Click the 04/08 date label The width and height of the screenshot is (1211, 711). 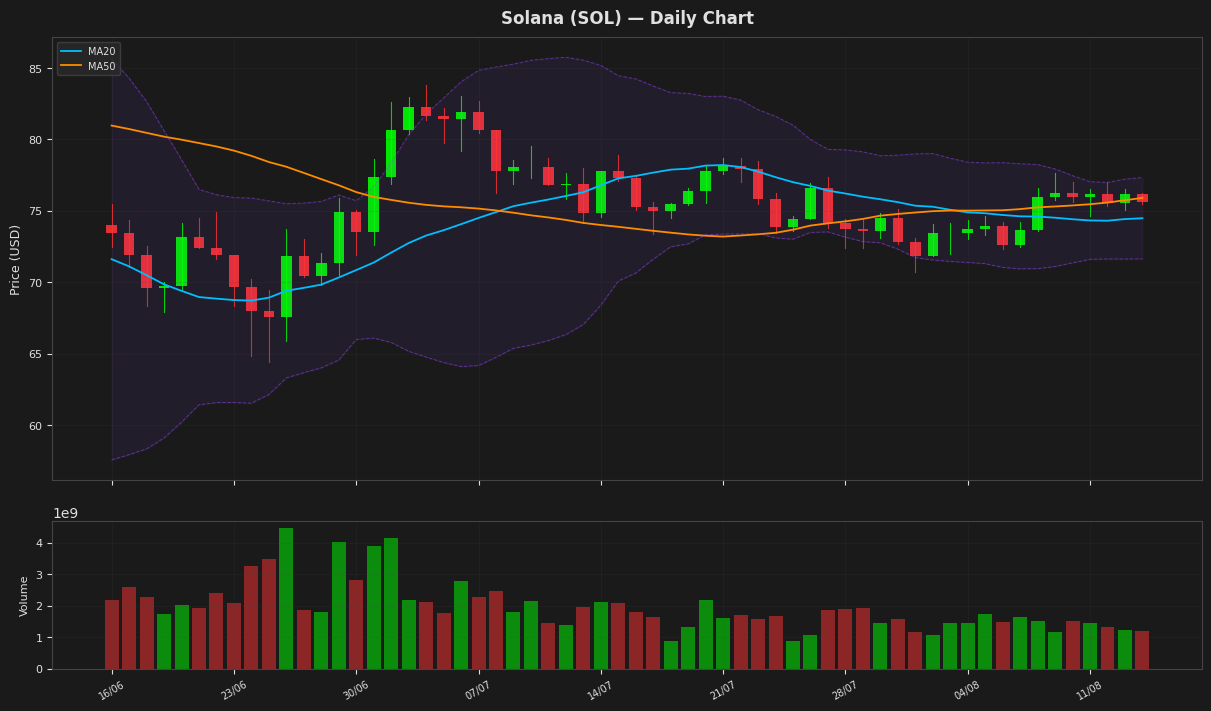click(x=967, y=690)
